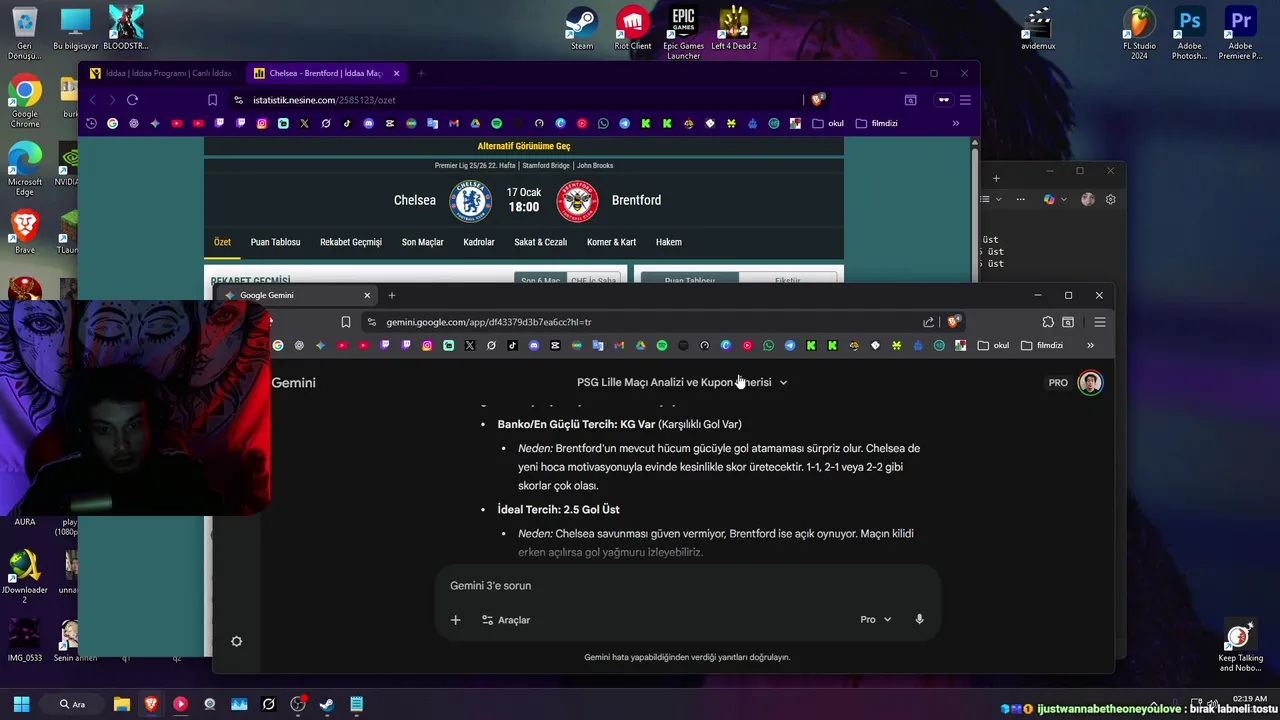Open Windows Start menu
Viewport: 1280px width, 720px height.
click(21, 704)
